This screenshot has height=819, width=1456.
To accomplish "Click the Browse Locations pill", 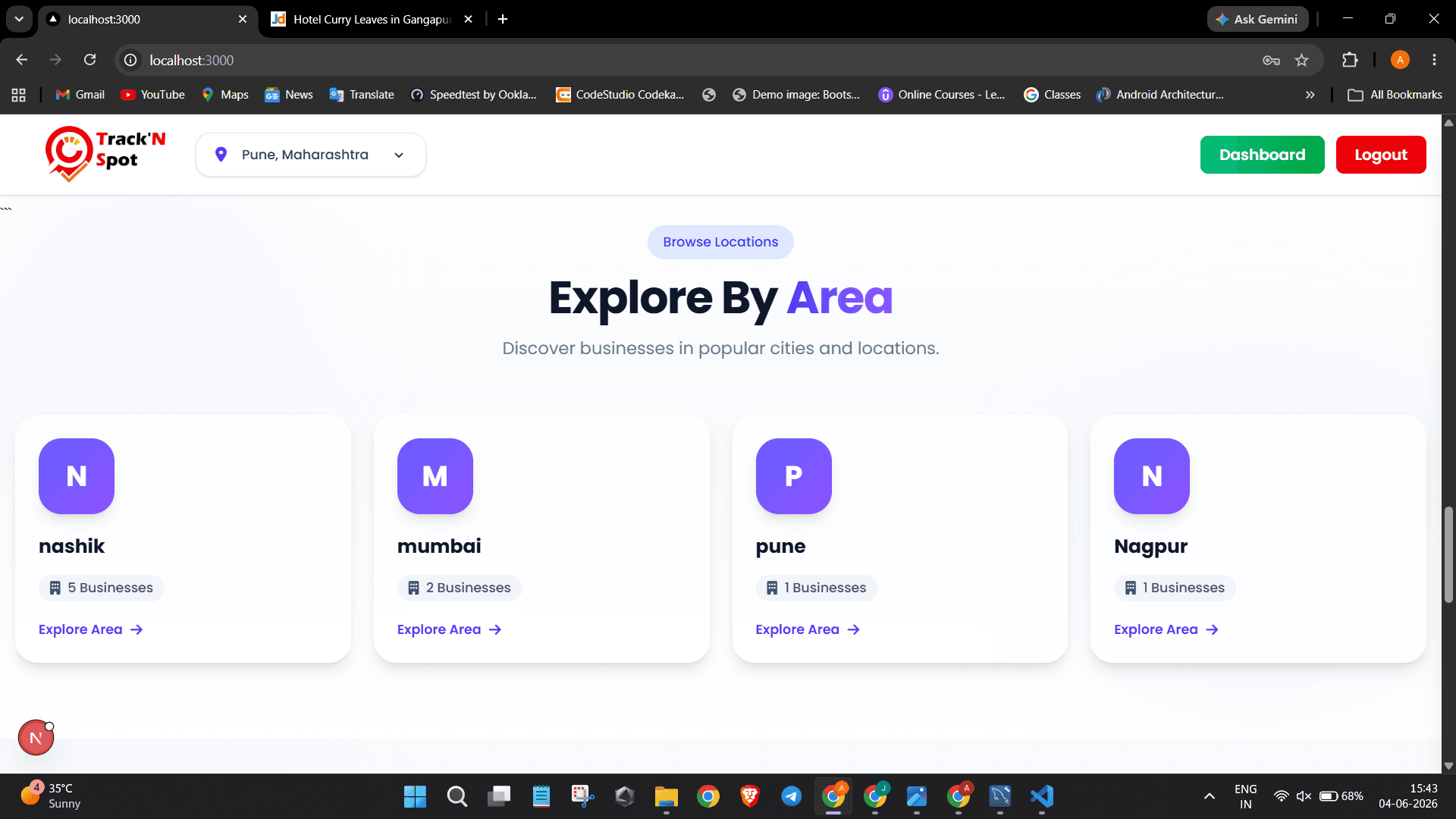I will pyautogui.click(x=720, y=242).
